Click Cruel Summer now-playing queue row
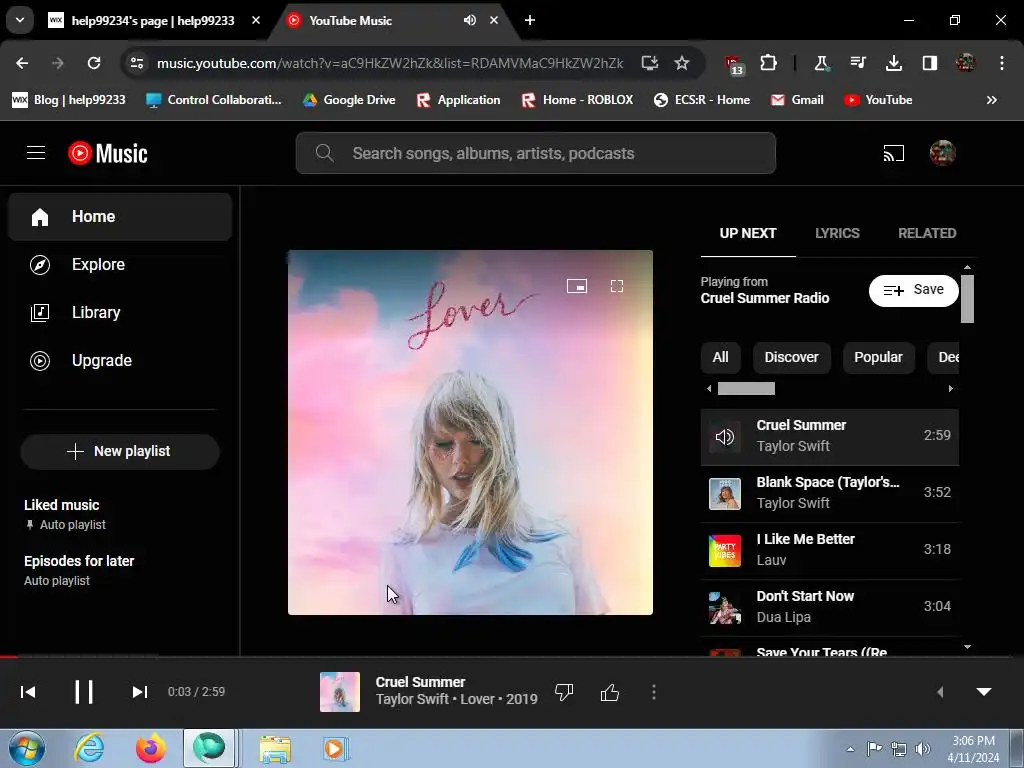 (x=829, y=436)
